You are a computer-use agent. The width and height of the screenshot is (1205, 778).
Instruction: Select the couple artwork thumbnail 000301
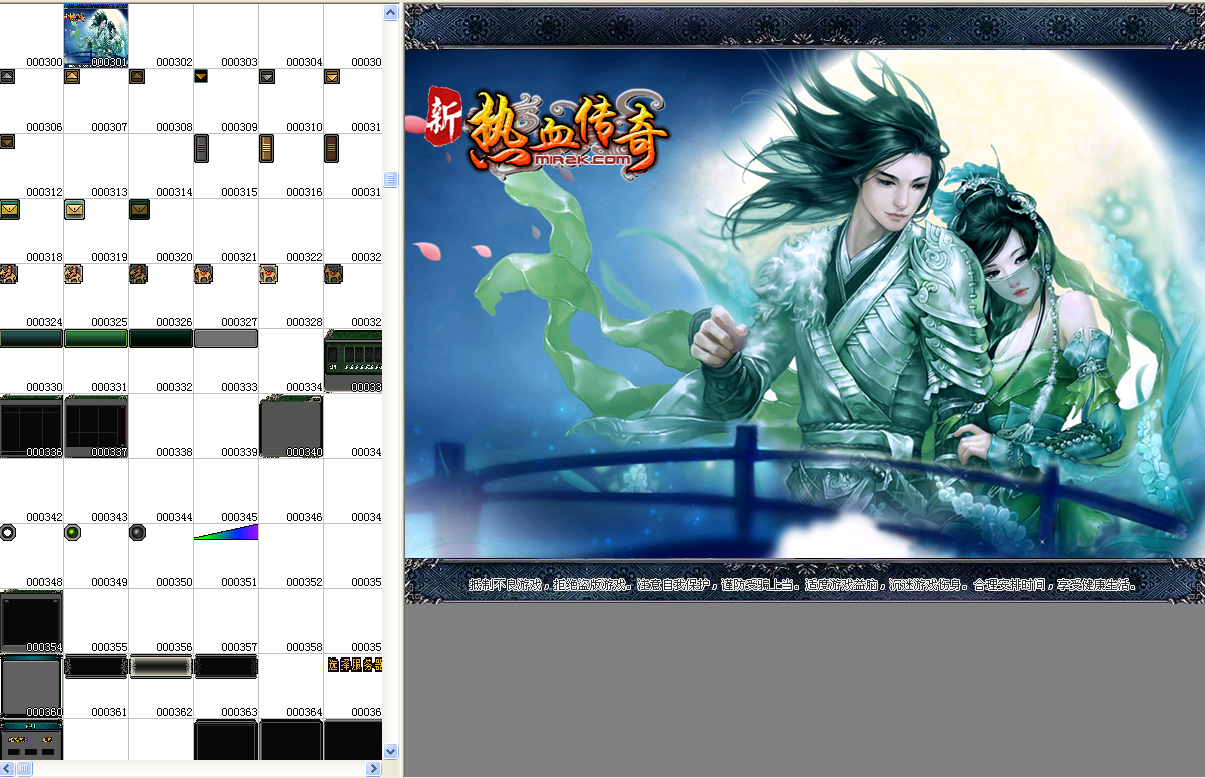pos(96,35)
